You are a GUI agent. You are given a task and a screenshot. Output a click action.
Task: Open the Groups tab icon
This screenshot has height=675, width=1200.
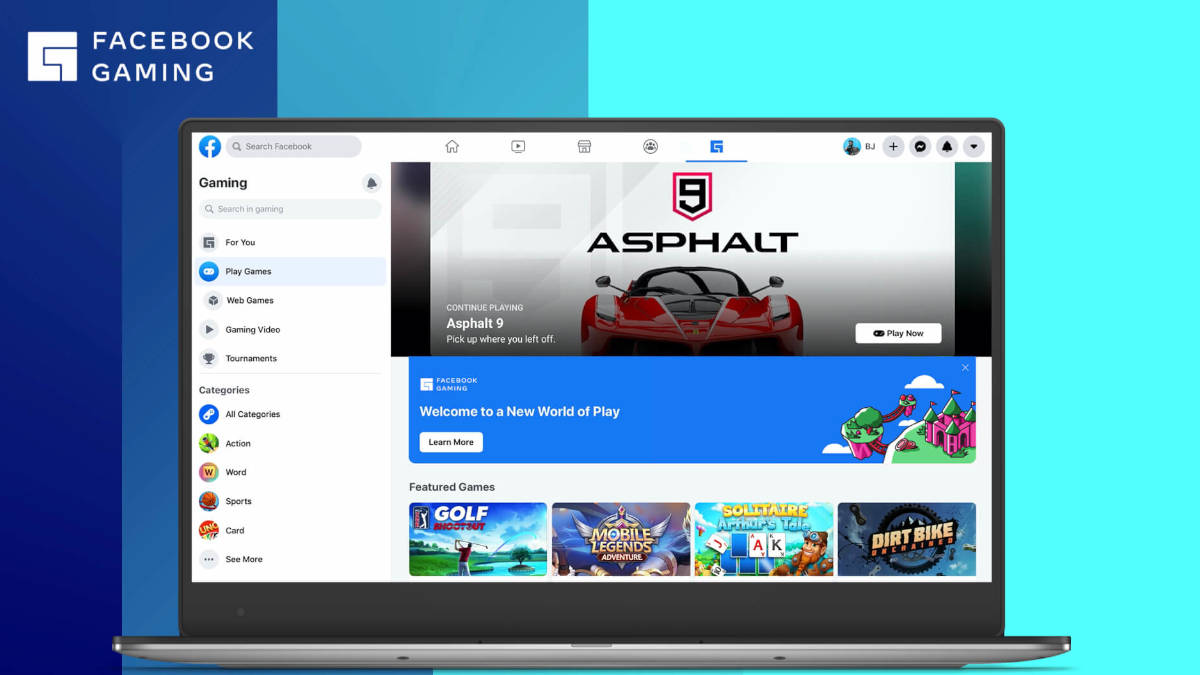651,146
